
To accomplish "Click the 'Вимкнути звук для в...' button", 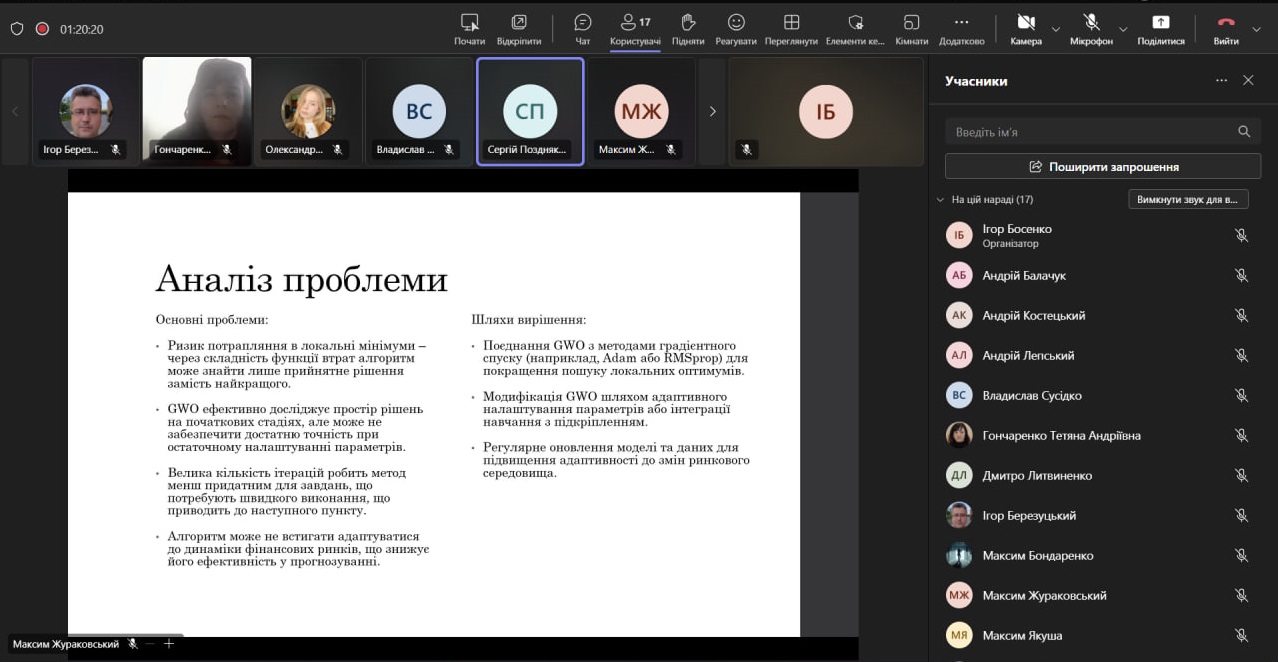I will point(1187,199).
